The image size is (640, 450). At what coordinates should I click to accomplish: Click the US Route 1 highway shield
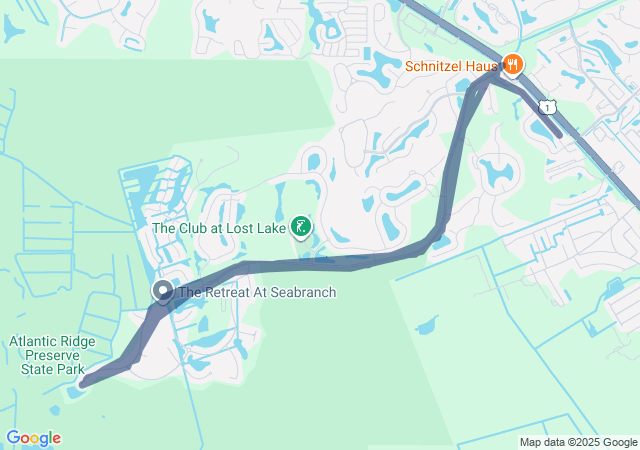click(x=547, y=107)
